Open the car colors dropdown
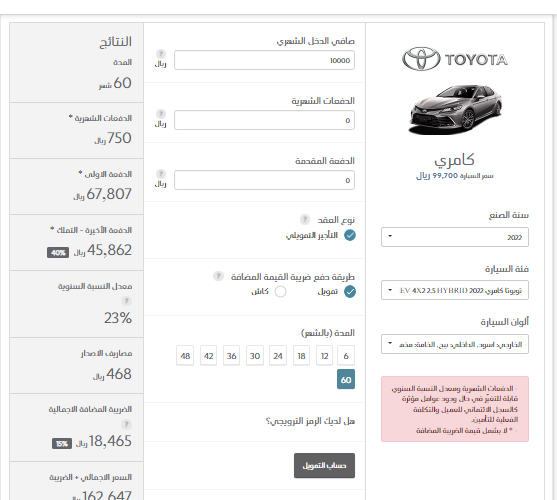This screenshot has width=557, height=500. pyautogui.click(x=455, y=344)
